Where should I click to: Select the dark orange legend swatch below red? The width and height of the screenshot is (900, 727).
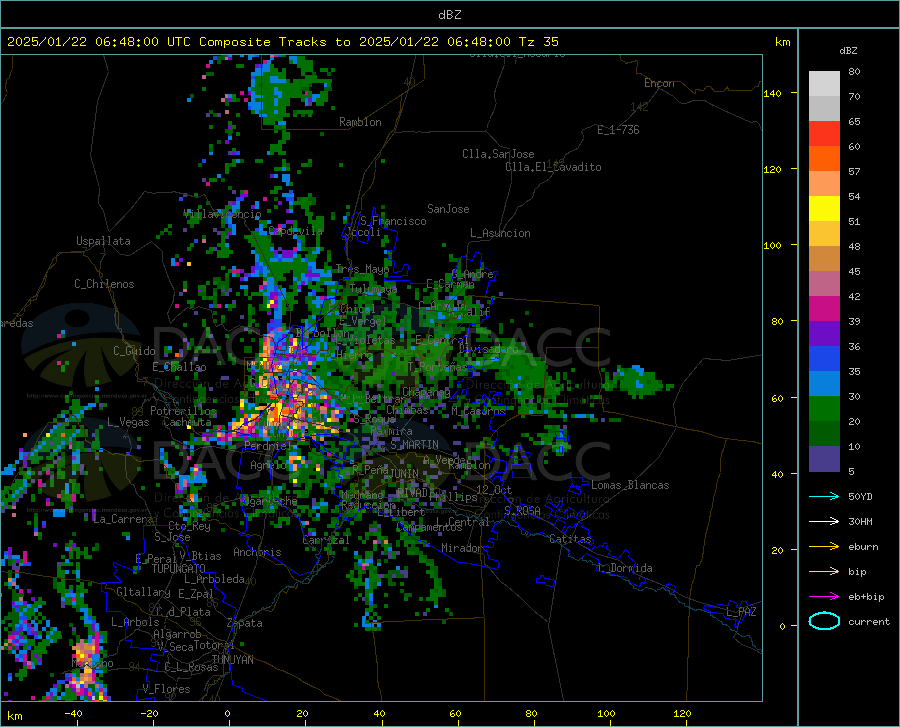[x=824, y=159]
